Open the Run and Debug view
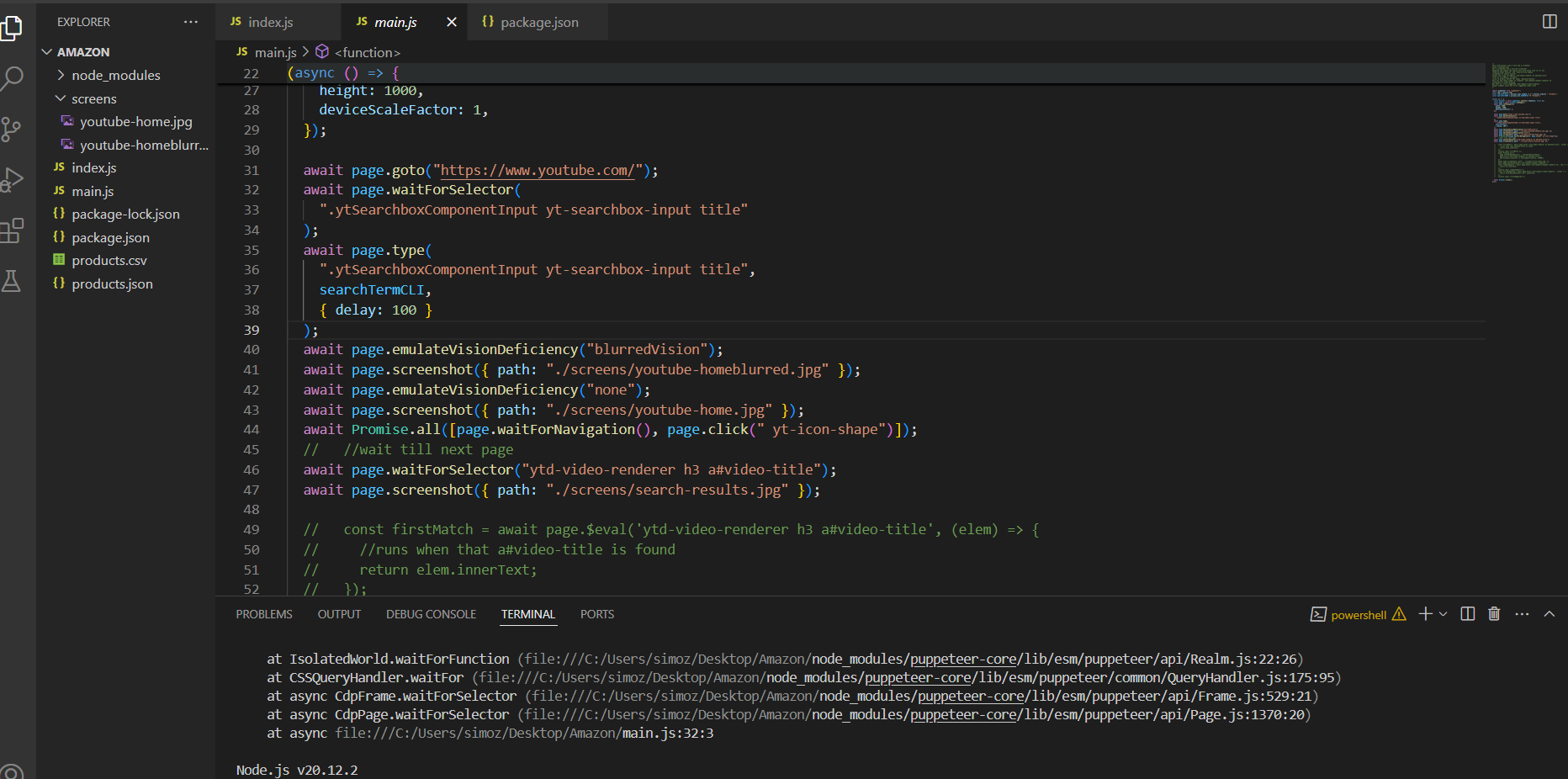 (x=12, y=180)
